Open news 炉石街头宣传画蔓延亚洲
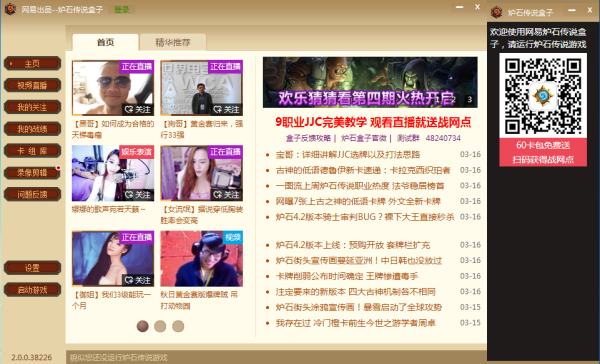Viewport: 600px width, 364px height. coord(359,261)
